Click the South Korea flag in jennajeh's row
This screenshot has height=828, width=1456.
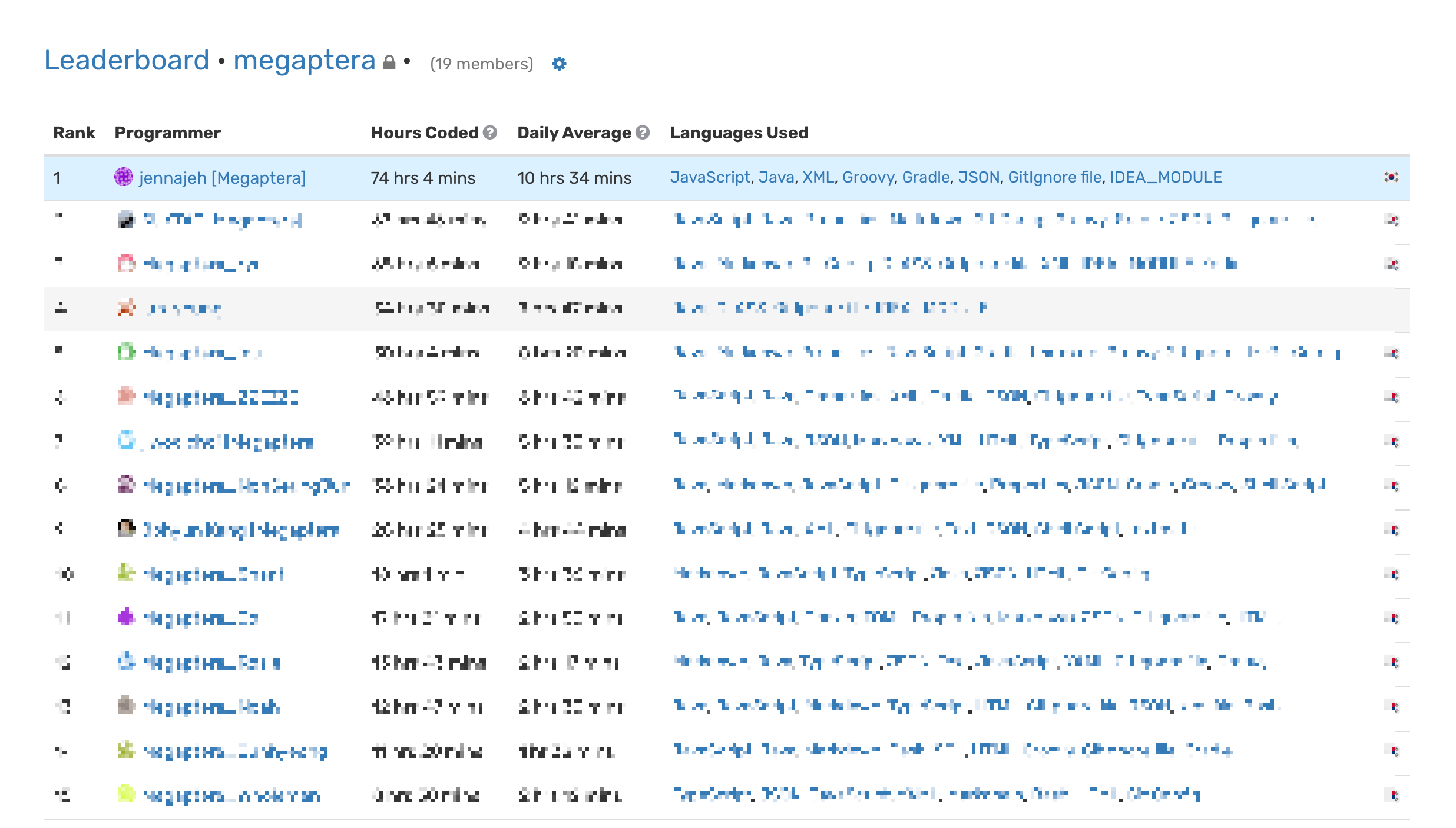[1391, 177]
